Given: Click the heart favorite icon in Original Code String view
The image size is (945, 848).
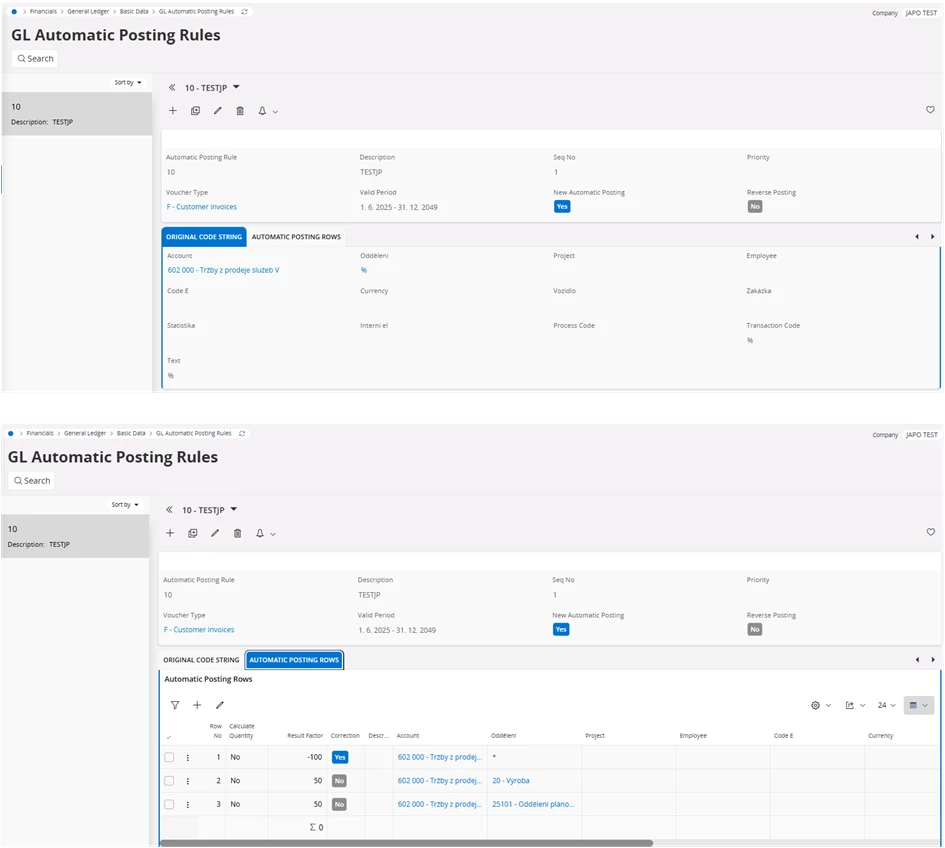Looking at the screenshot, I should coord(931,110).
